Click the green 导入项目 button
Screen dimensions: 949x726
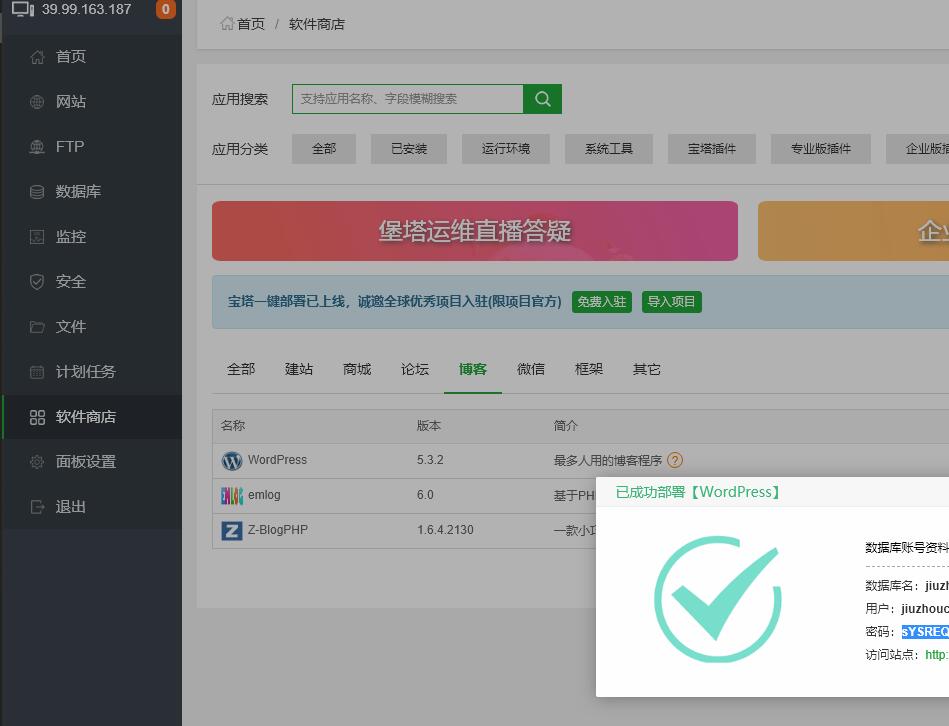[x=672, y=301]
